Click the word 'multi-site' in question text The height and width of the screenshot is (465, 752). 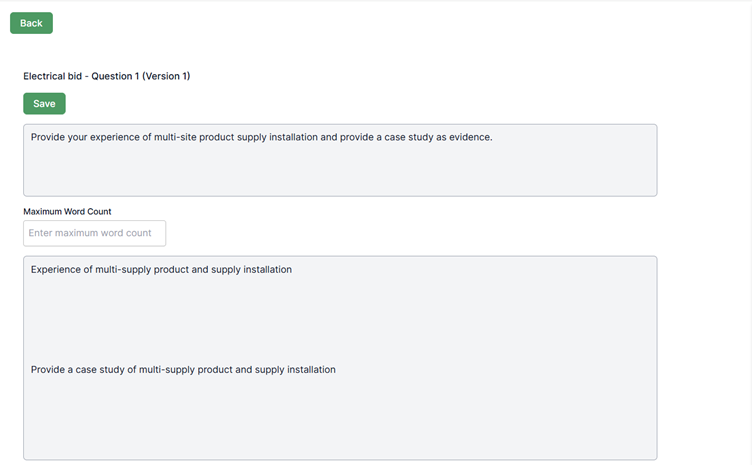coord(175,137)
